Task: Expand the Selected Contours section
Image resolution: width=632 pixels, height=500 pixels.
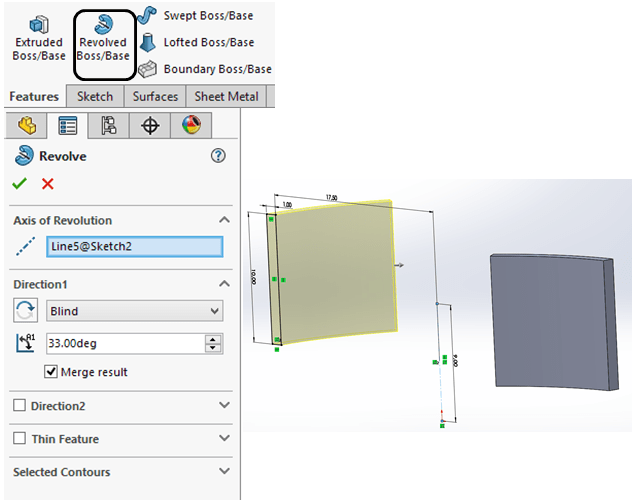Action: click(x=223, y=472)
